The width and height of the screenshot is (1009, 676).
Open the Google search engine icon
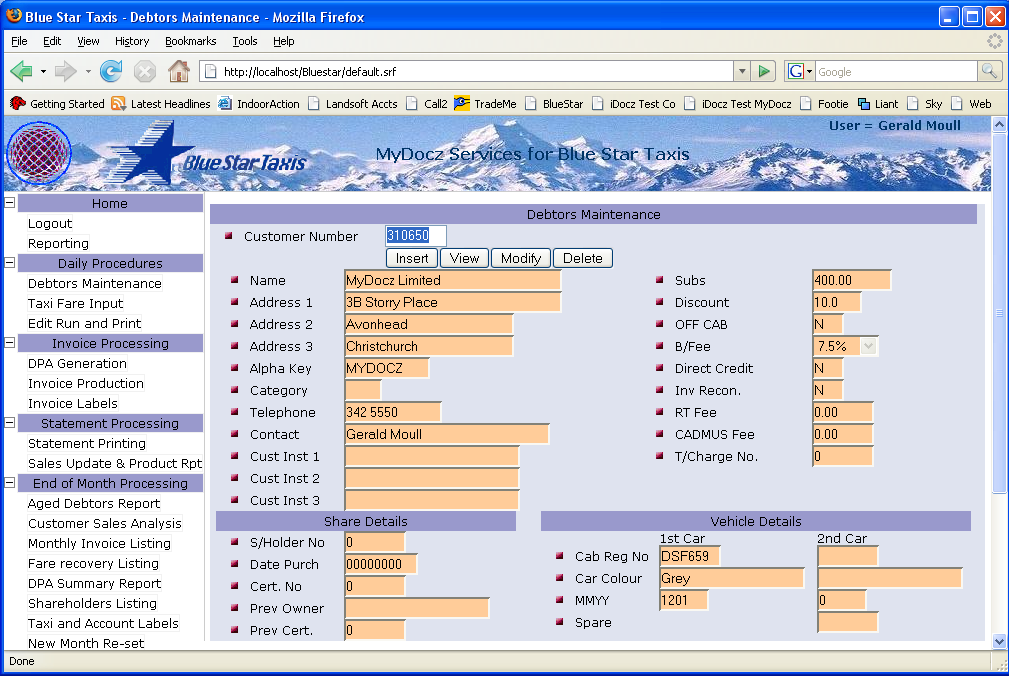click(x=796, y=71)
